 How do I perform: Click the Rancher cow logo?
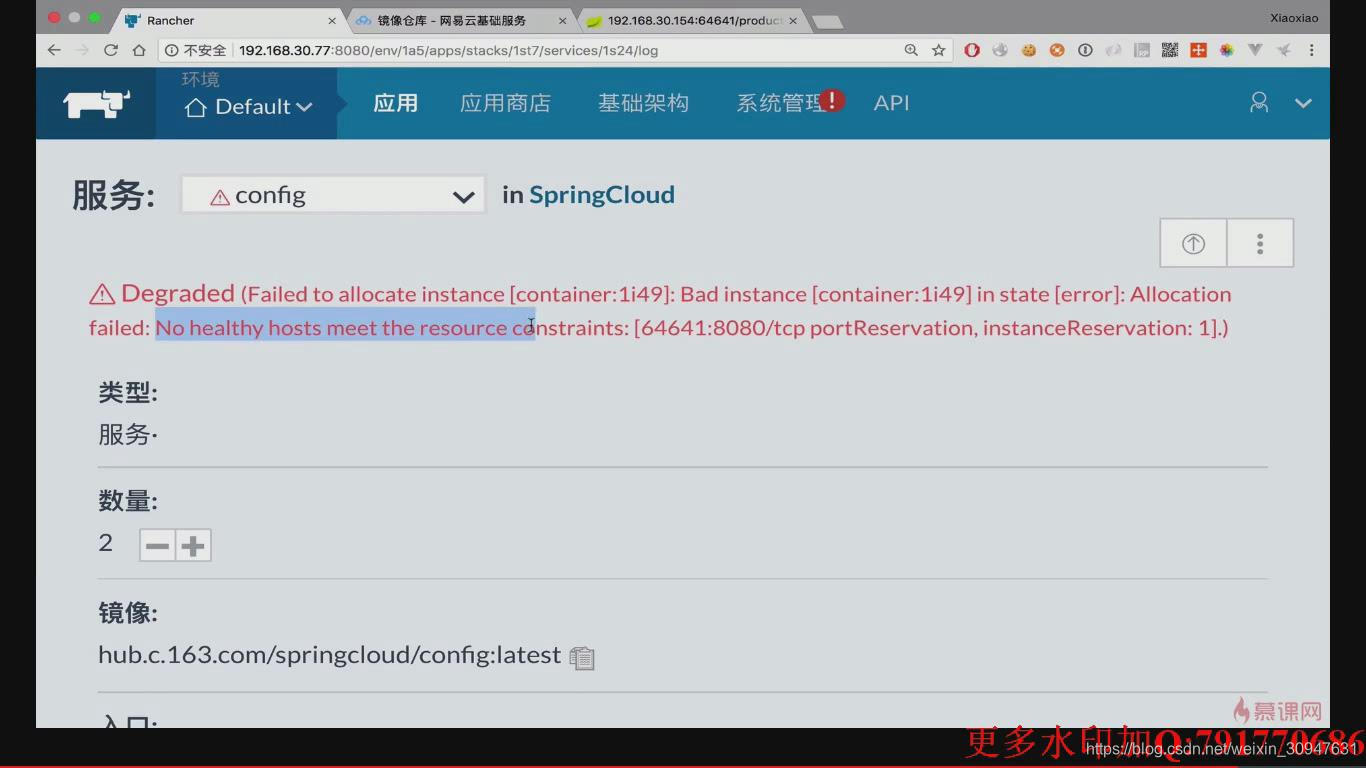[96, 103]
